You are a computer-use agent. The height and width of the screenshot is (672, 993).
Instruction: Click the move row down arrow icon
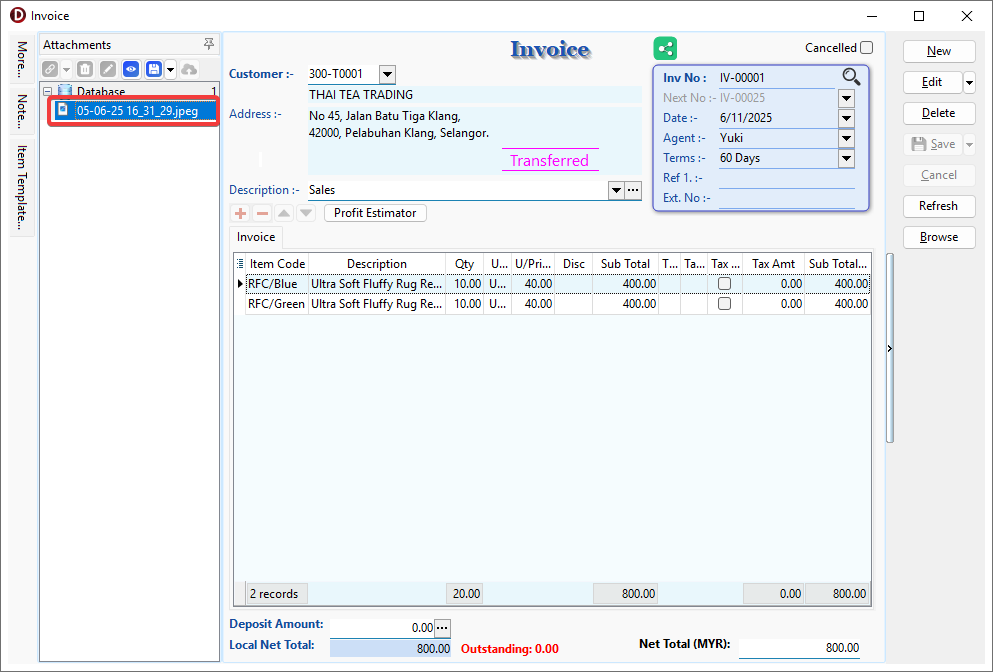pos(306,213)
